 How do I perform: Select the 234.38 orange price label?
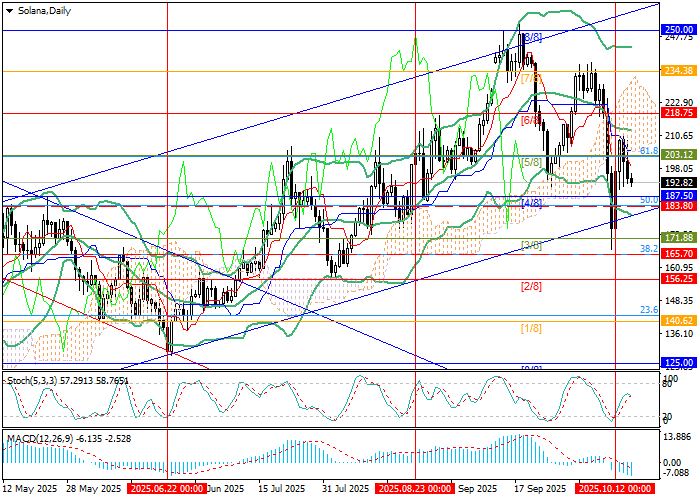click(679, 71)
